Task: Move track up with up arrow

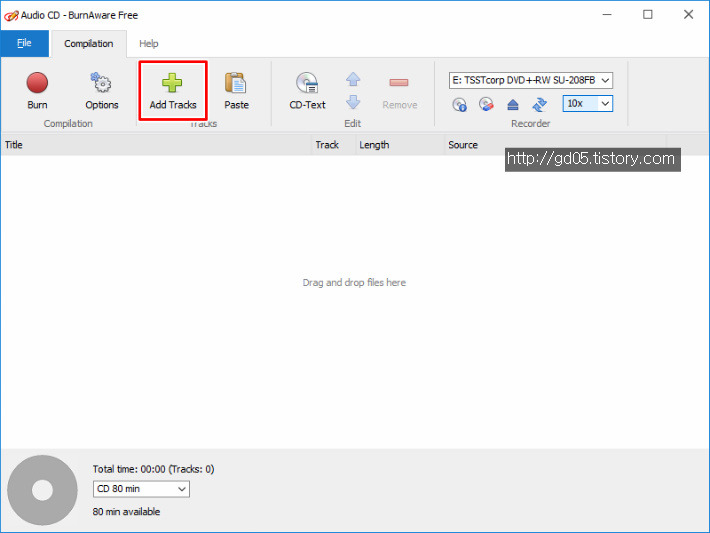Action: click(x=353, y=79)
